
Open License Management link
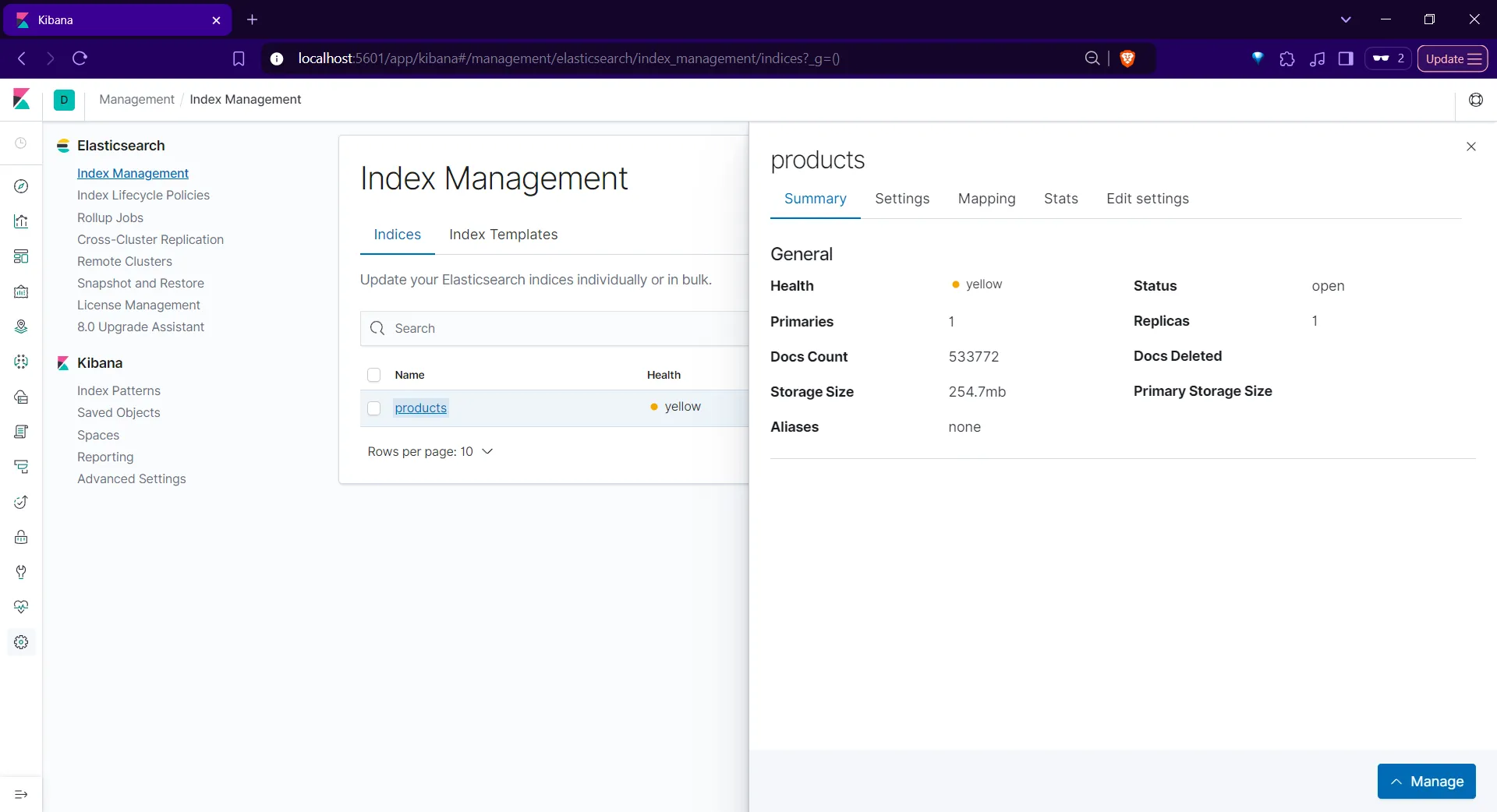tap(138, 305)
